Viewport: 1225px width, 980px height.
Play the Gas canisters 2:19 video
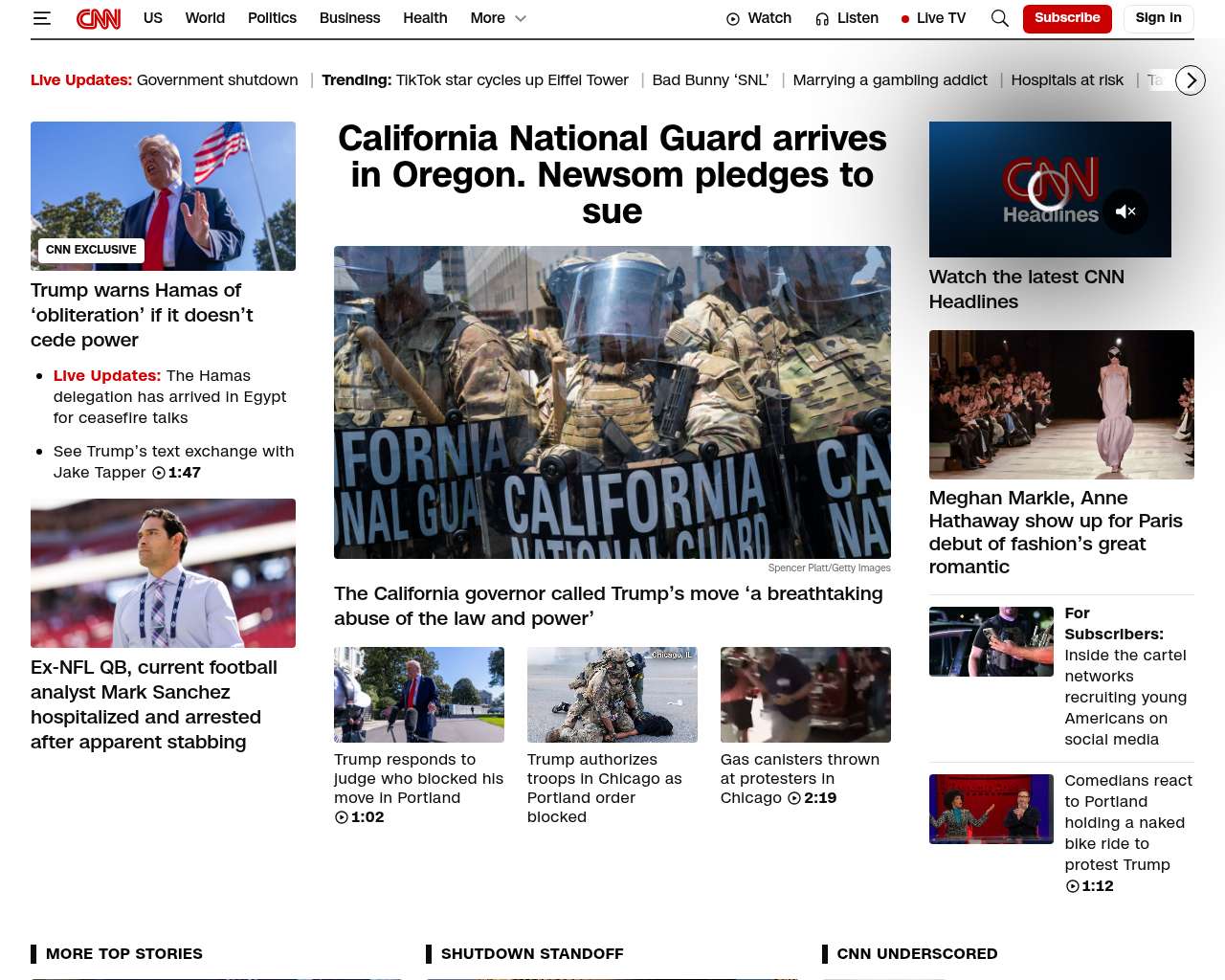794,798
